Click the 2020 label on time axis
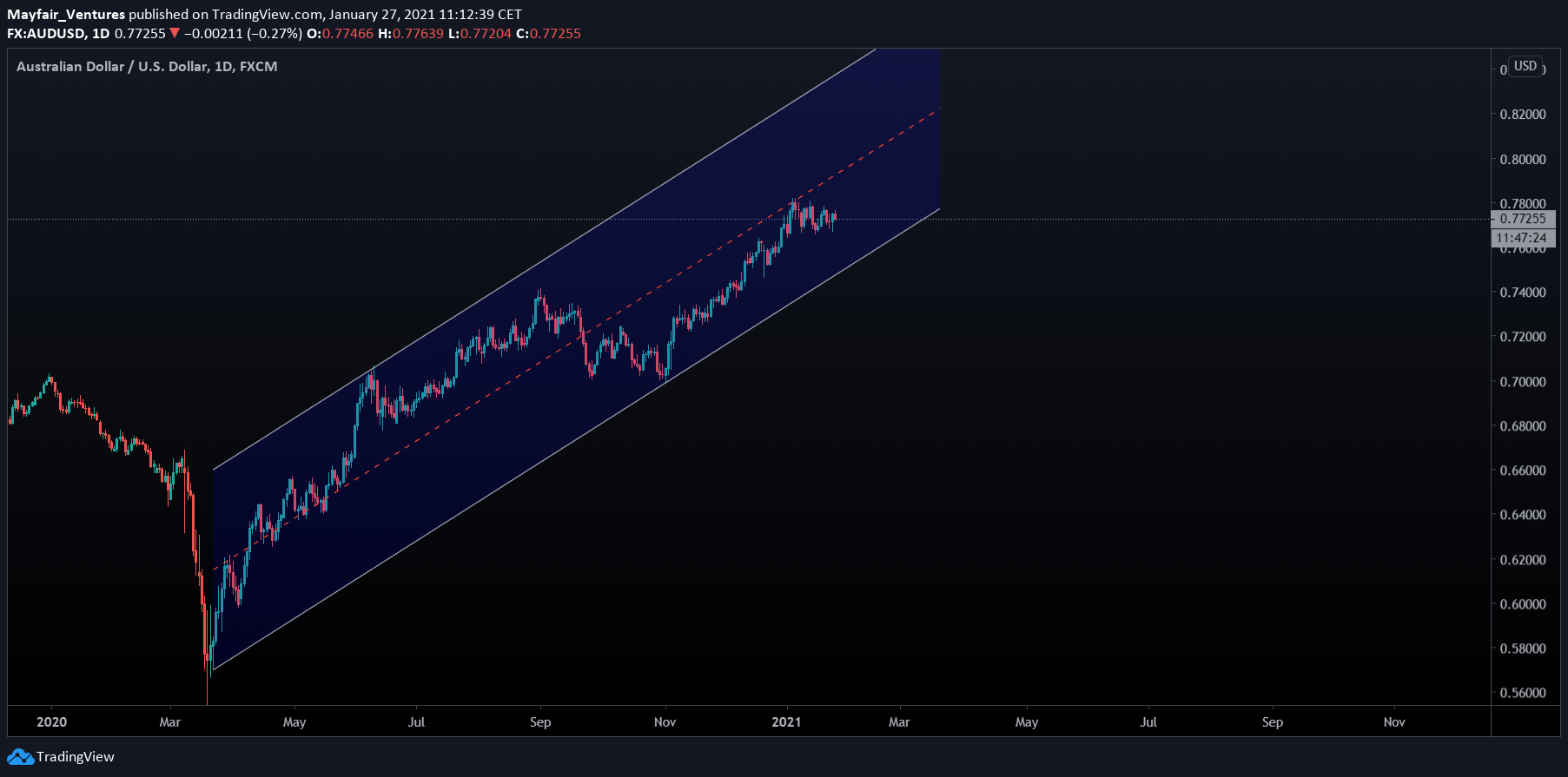This screenshot has height=777, width=1568. 52,722
